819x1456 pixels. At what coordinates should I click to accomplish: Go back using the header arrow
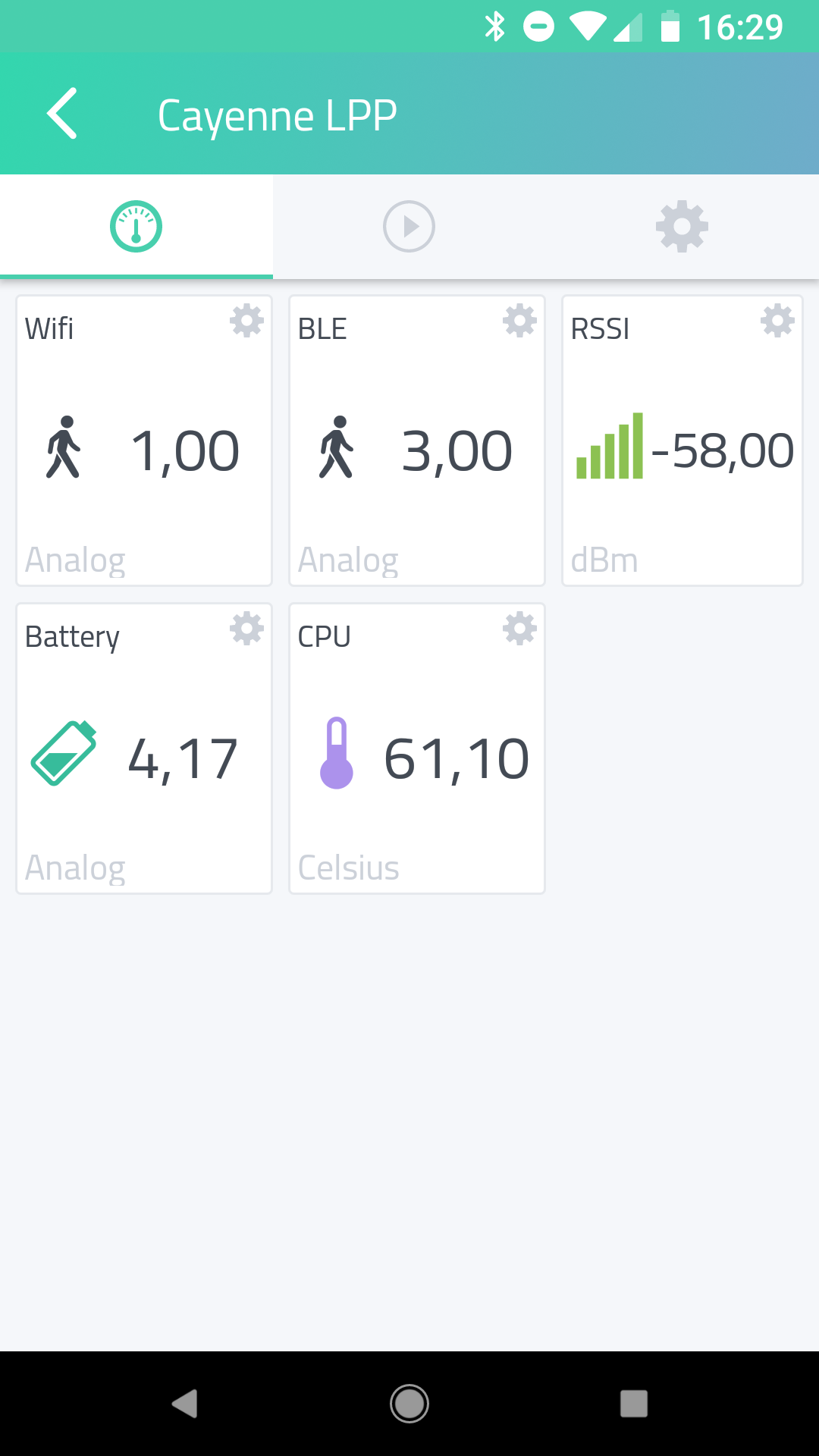pyautogui.click(x=62, y=114)
